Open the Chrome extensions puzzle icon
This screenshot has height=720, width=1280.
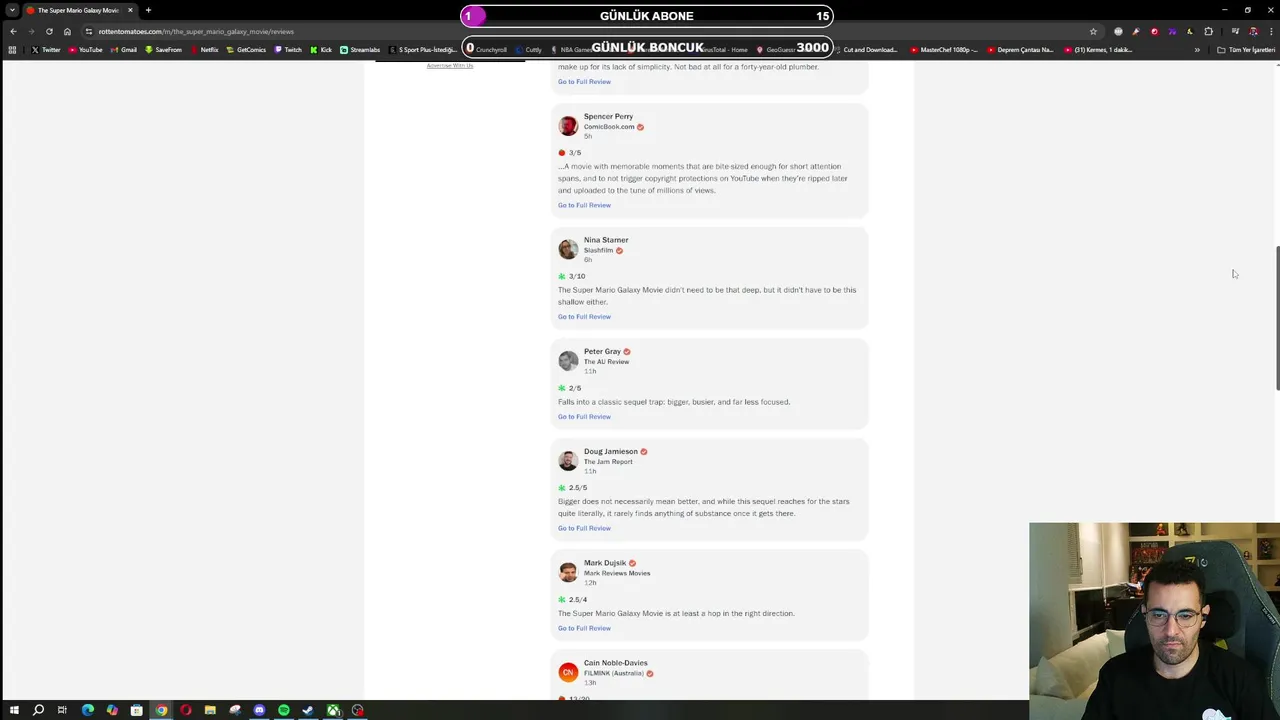point(1208,31)
